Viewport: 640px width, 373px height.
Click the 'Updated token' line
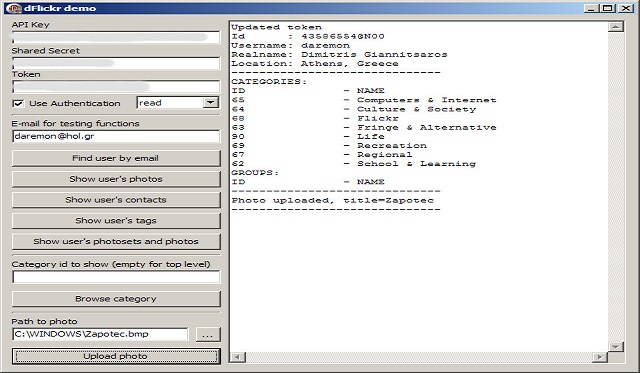coord(277,27)
